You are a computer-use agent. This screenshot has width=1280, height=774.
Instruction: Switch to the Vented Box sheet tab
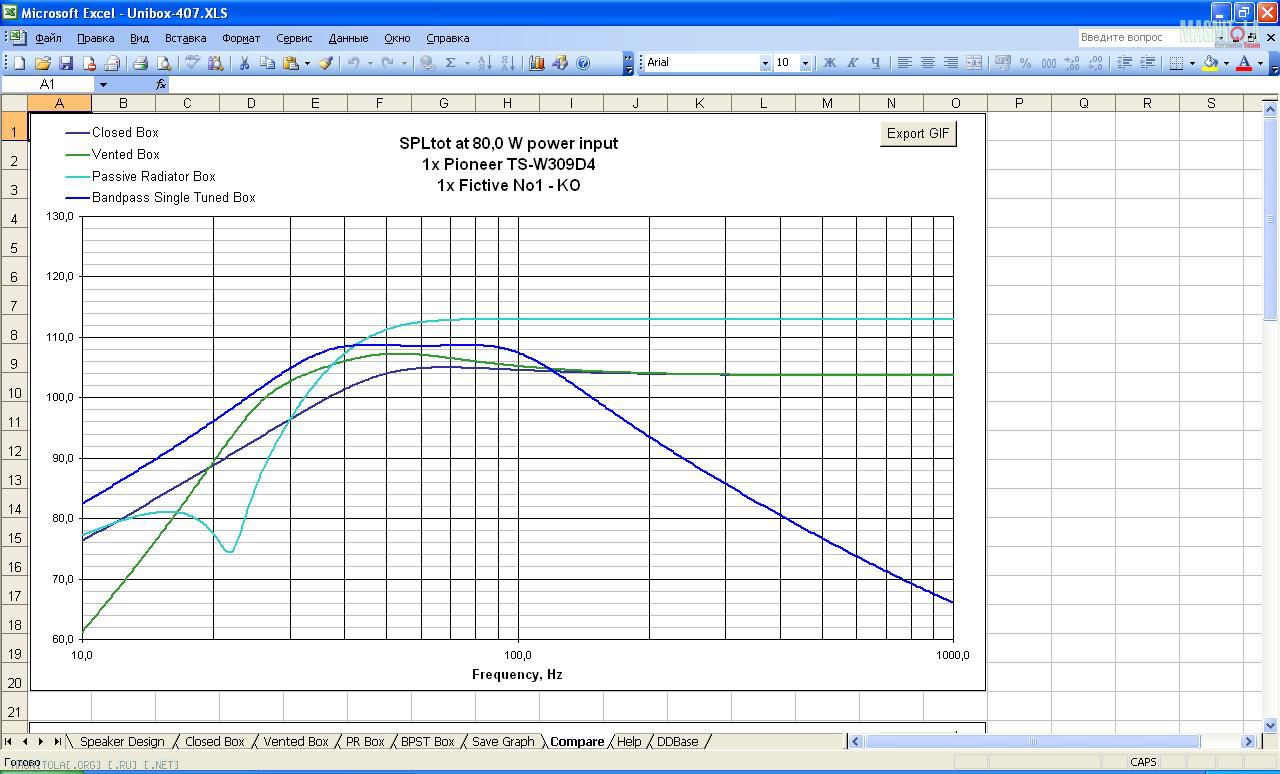(296, 741)
